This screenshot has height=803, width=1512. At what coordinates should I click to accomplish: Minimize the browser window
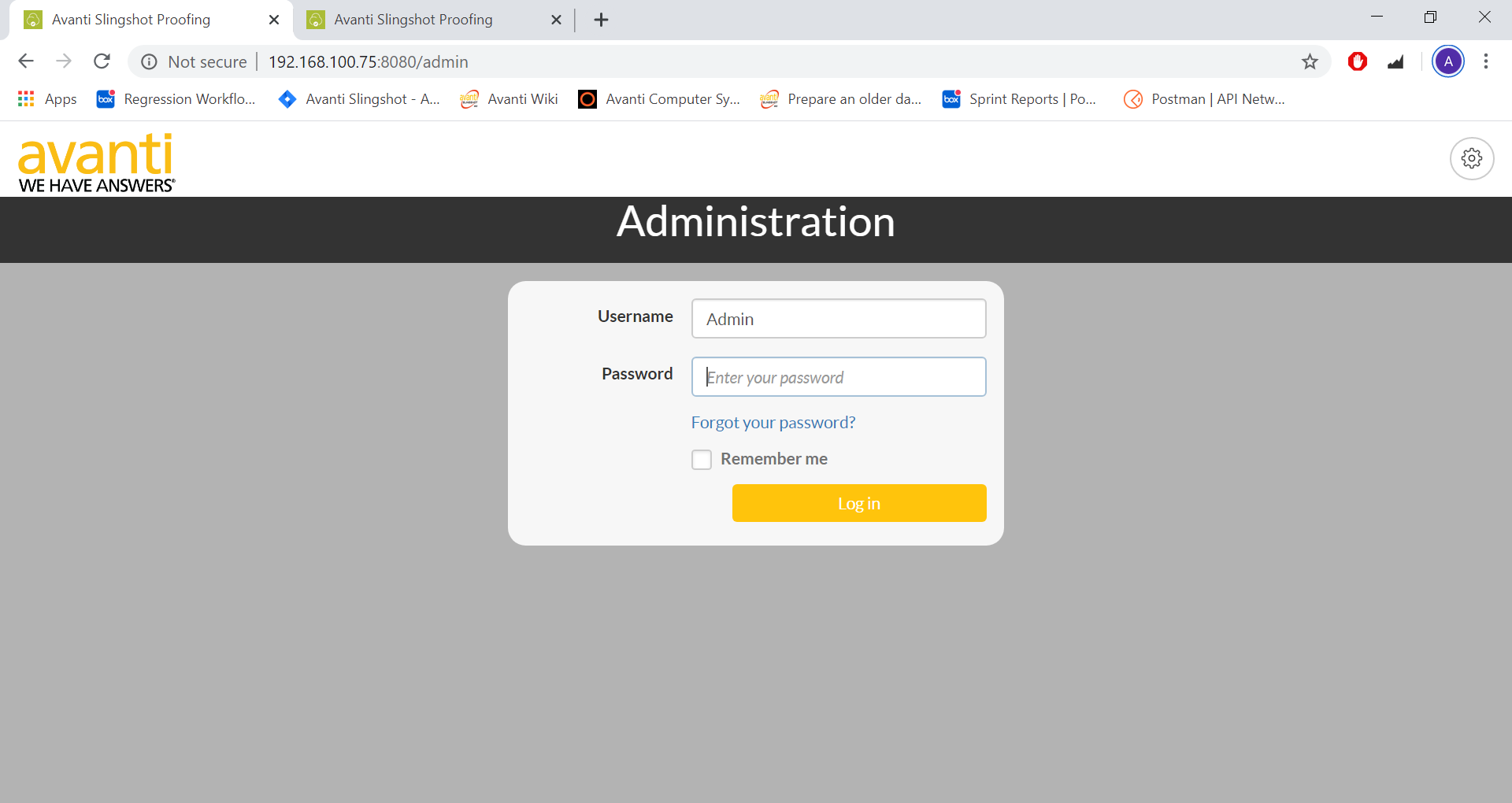tap(1377, 17)
